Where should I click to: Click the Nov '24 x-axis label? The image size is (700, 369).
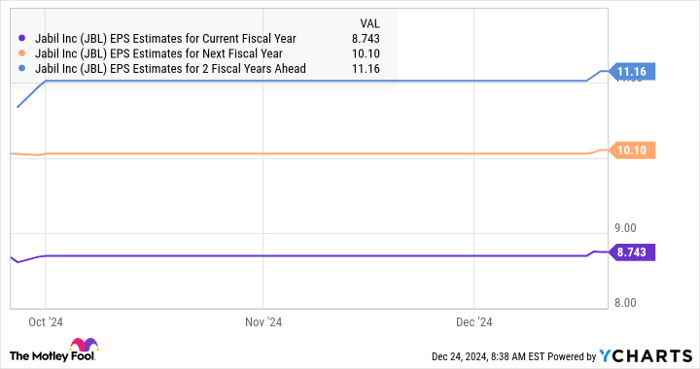pos(263,322)
